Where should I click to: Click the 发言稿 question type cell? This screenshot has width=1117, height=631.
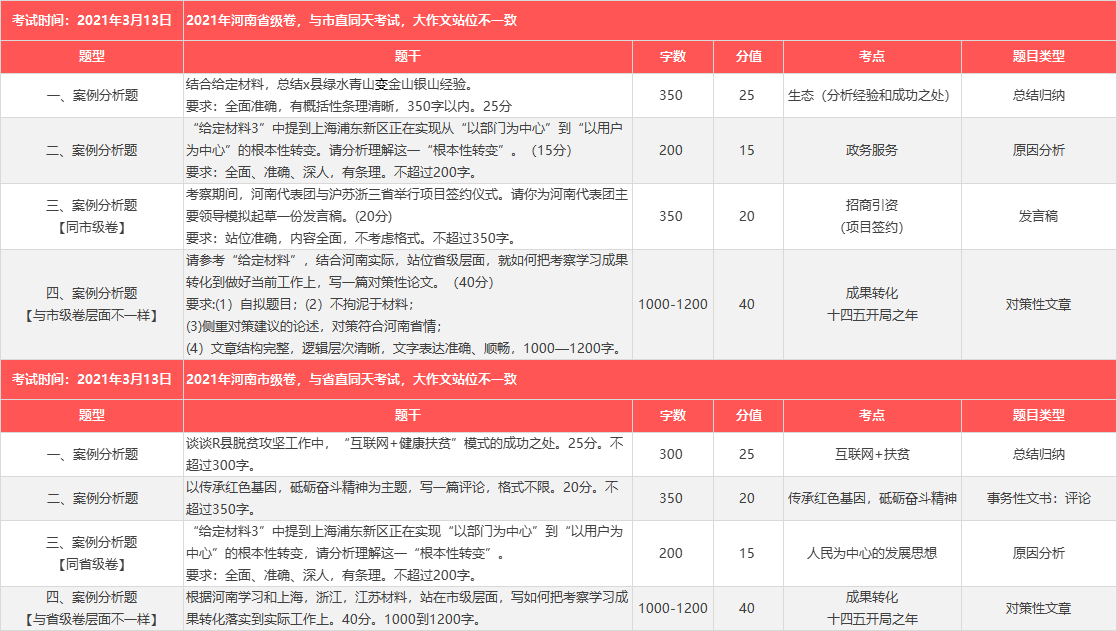tap(1038, 216)
